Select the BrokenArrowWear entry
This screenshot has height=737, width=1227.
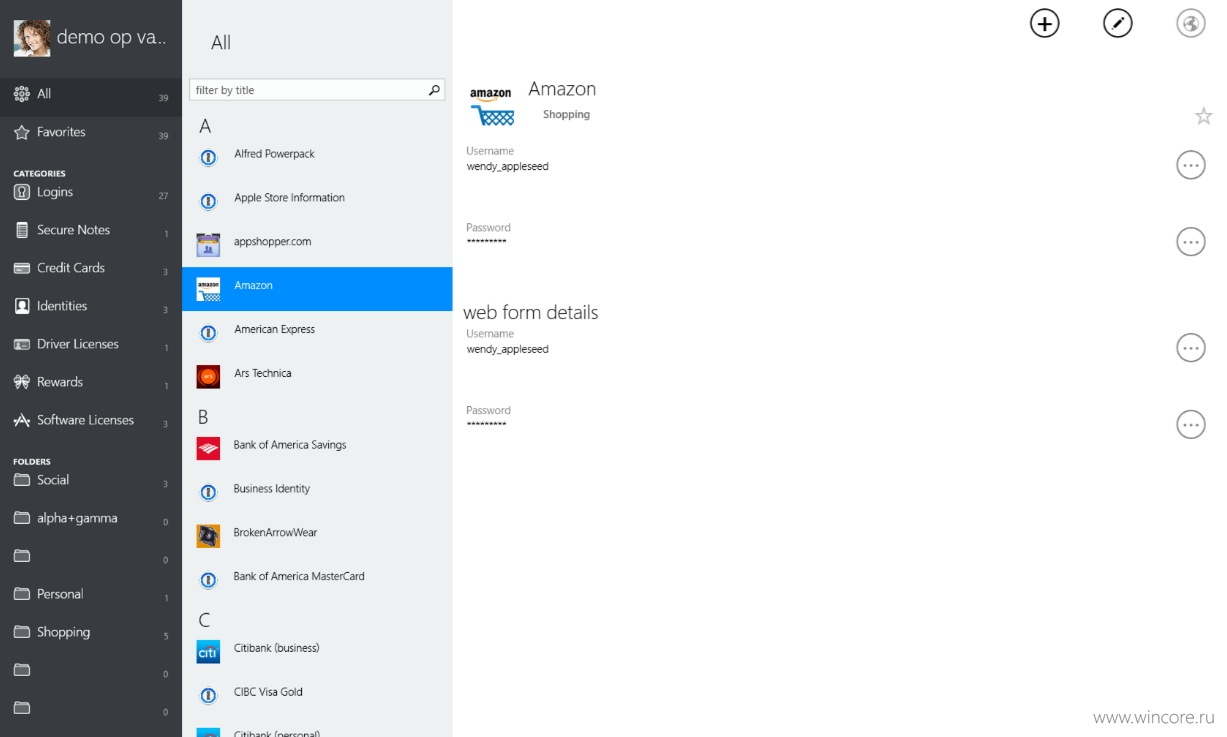(317, 536)
